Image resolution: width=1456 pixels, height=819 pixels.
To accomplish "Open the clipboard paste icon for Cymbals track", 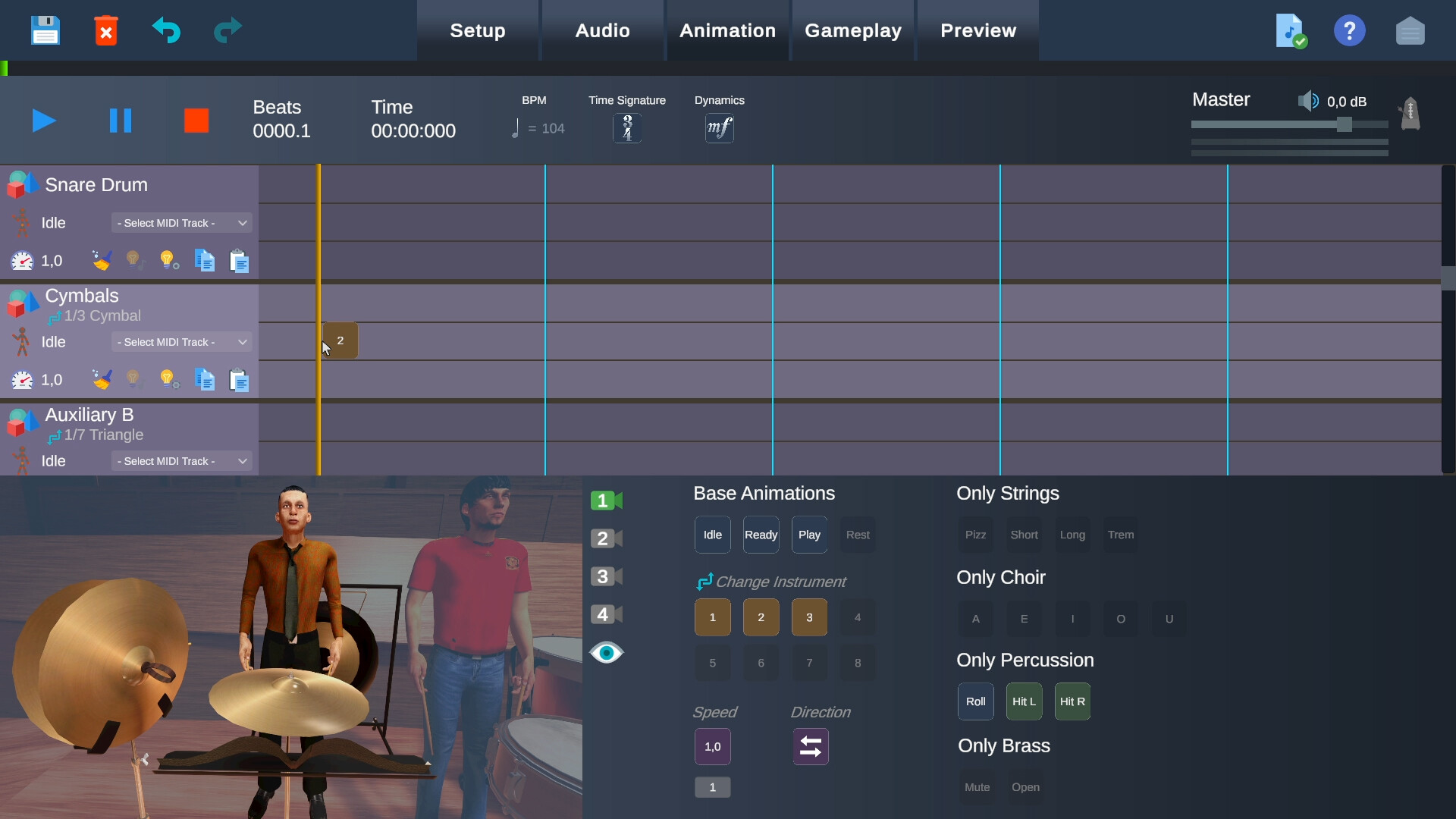I will 239,379.
